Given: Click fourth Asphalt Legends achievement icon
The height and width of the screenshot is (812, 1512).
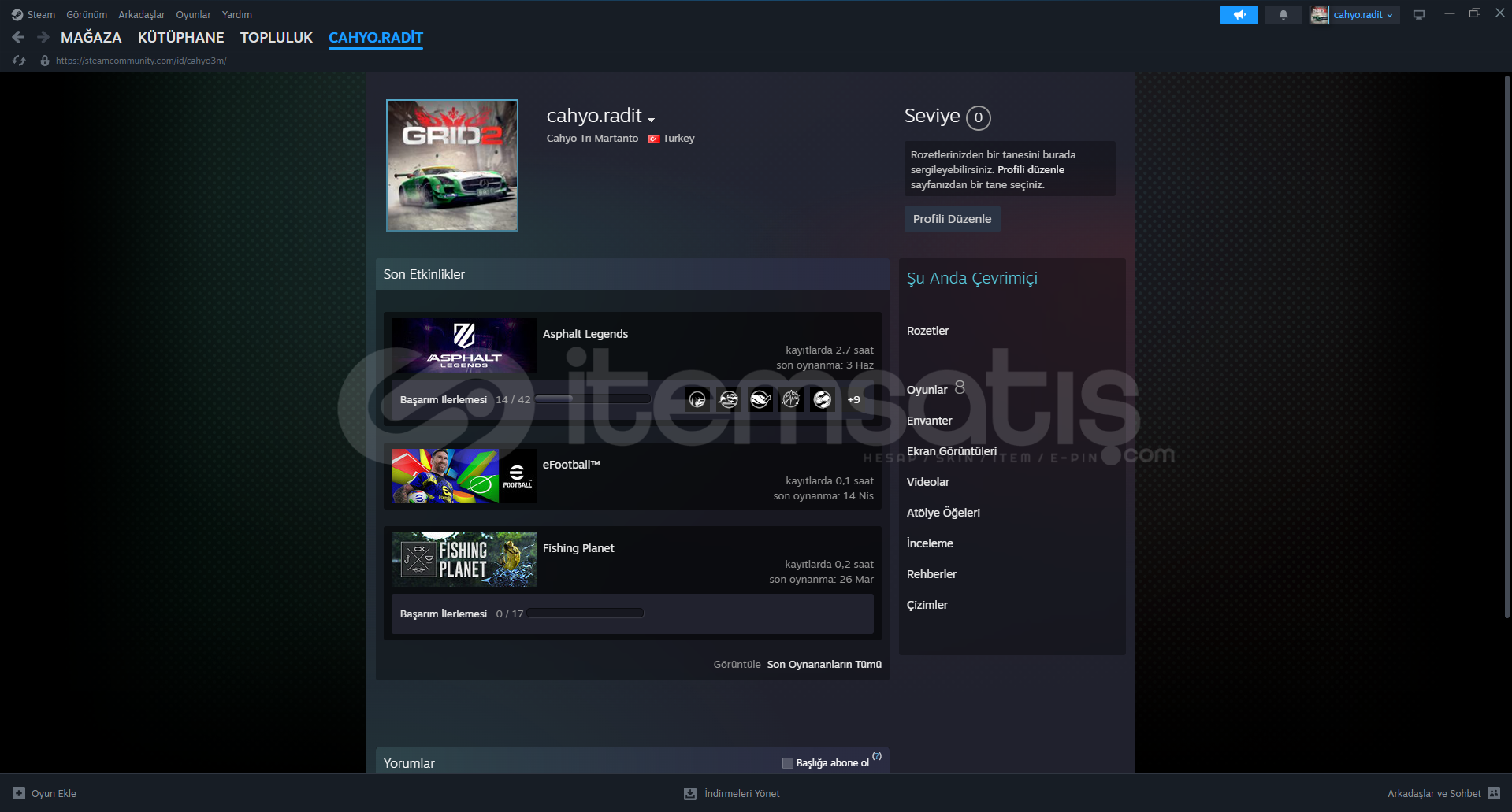Looking at the screenshot, I should point(791,399).
